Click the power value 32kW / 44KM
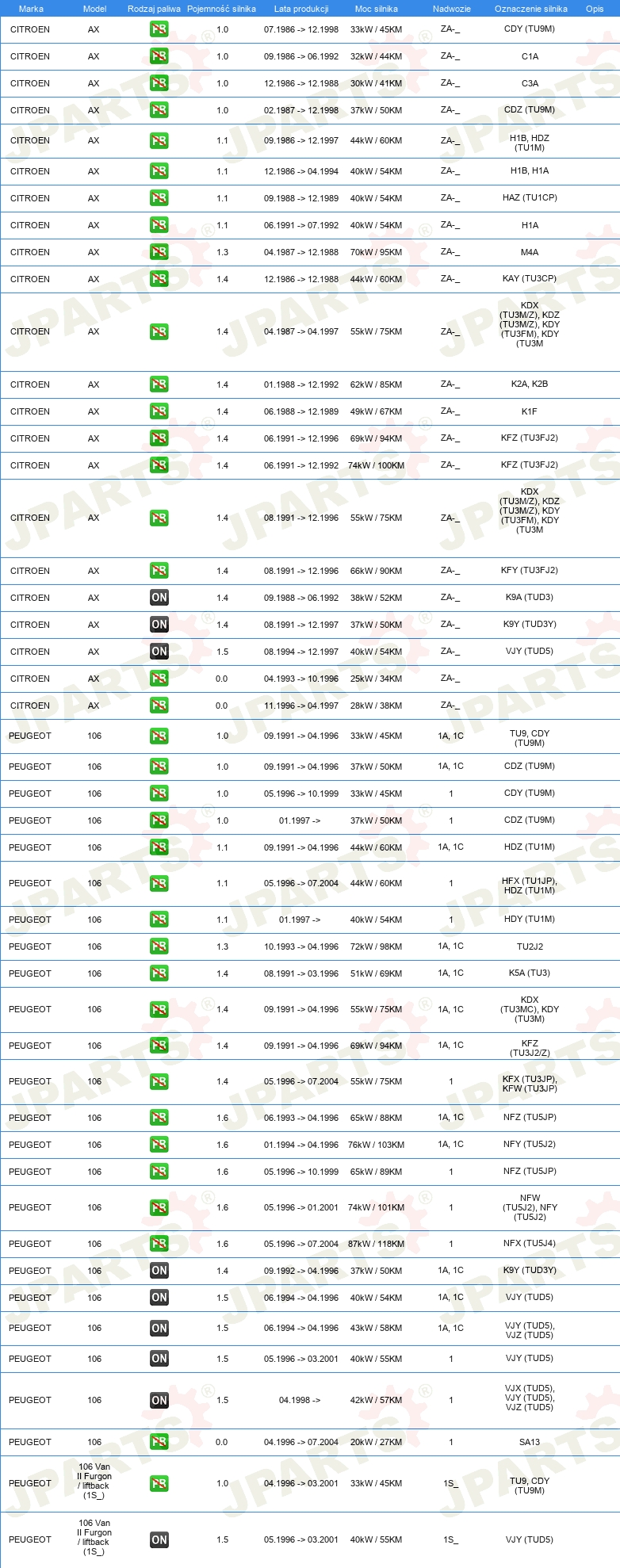 coord(377,56)
